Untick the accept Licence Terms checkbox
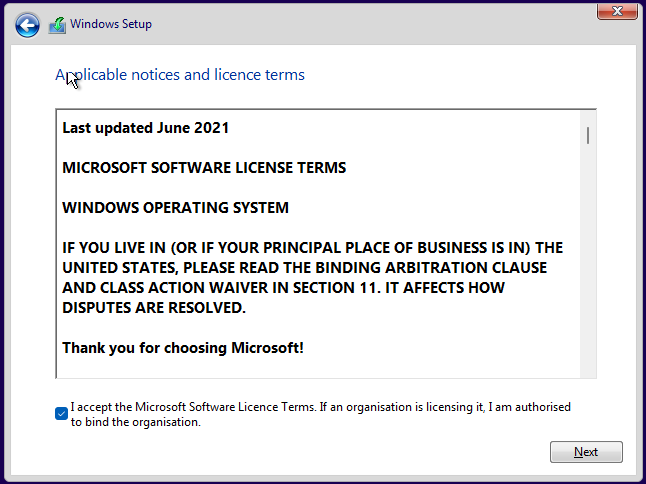646x484 pixels. (x=61, y=413)
